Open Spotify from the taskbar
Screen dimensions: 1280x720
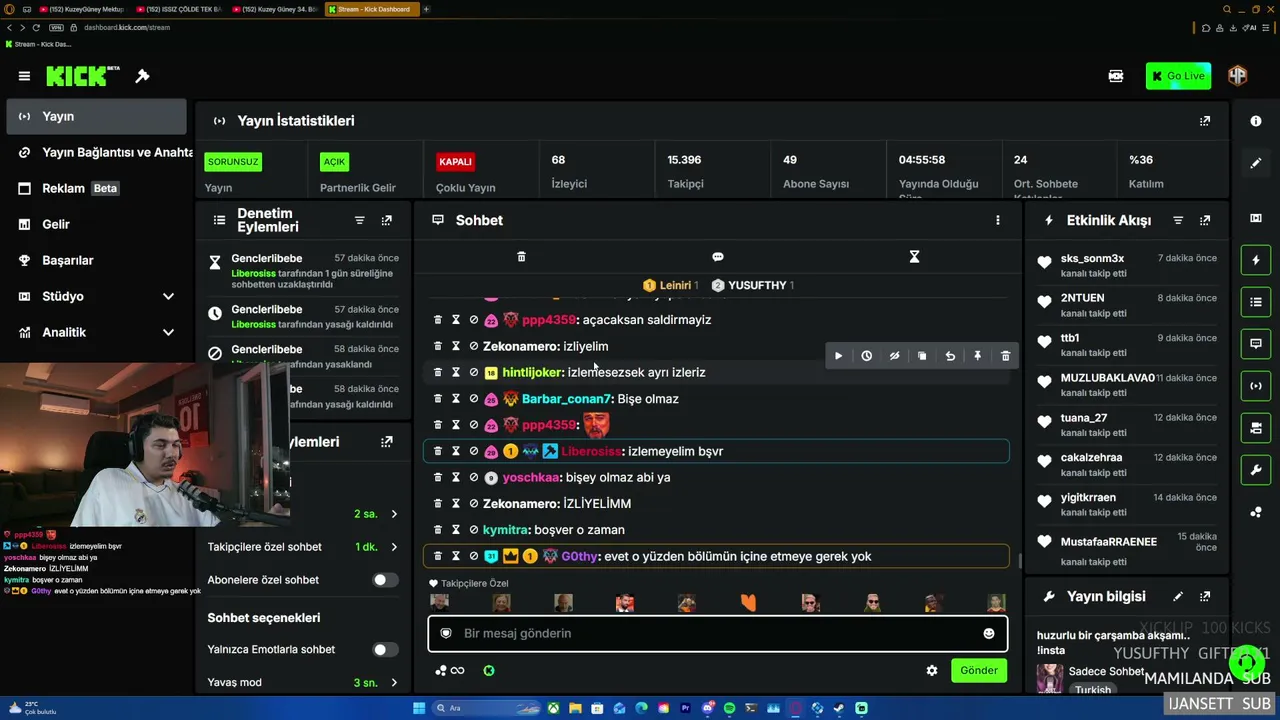coord(729,709)
